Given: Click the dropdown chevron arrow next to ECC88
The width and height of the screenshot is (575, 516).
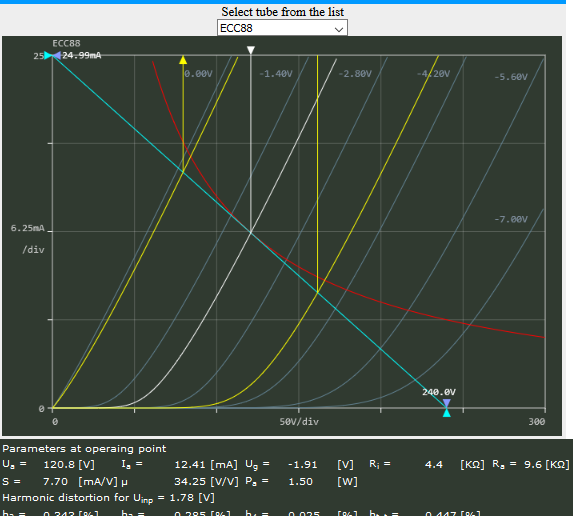Looking at the screenshot, I should (339, 29).
